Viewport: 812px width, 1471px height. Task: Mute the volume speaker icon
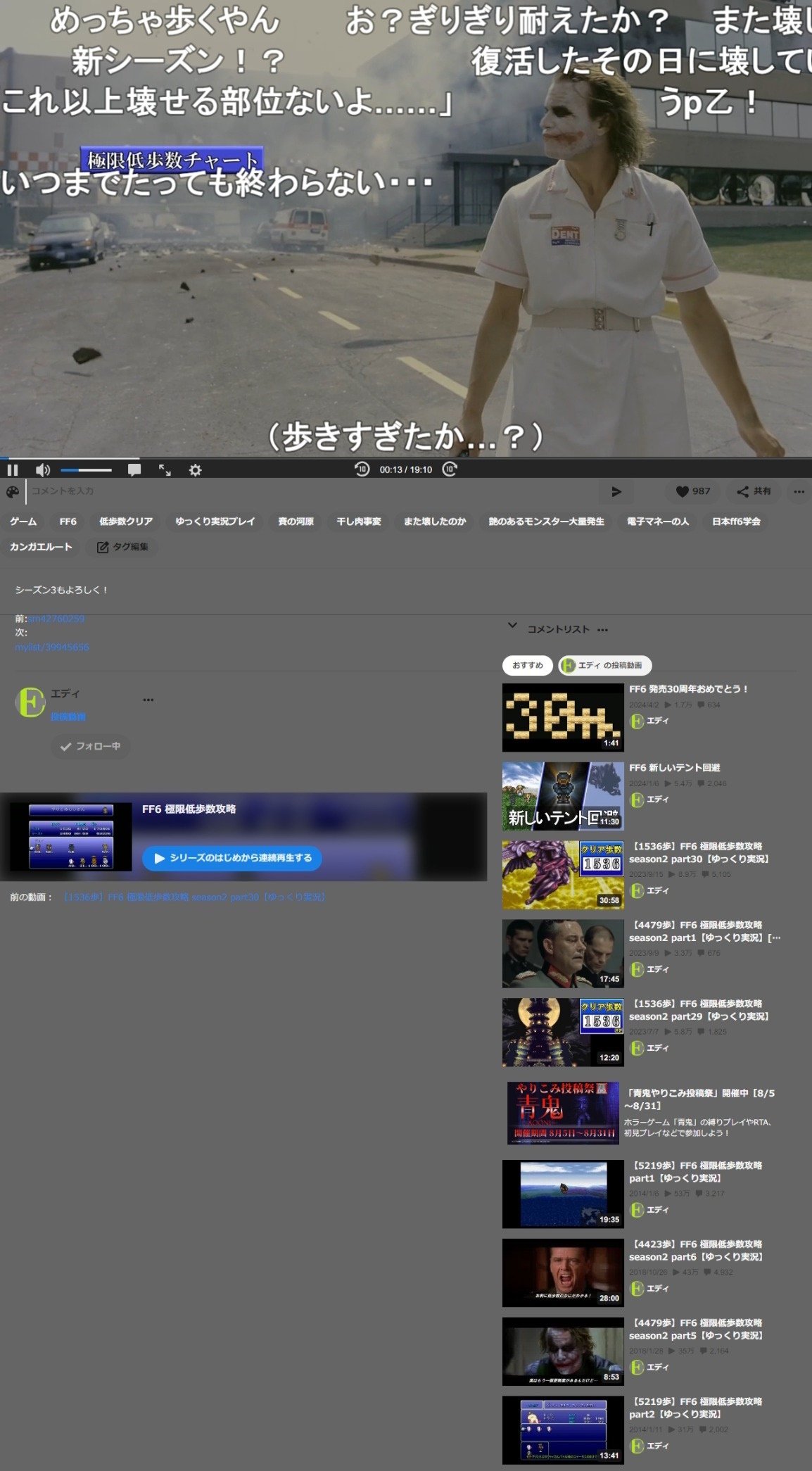(43, 469)
